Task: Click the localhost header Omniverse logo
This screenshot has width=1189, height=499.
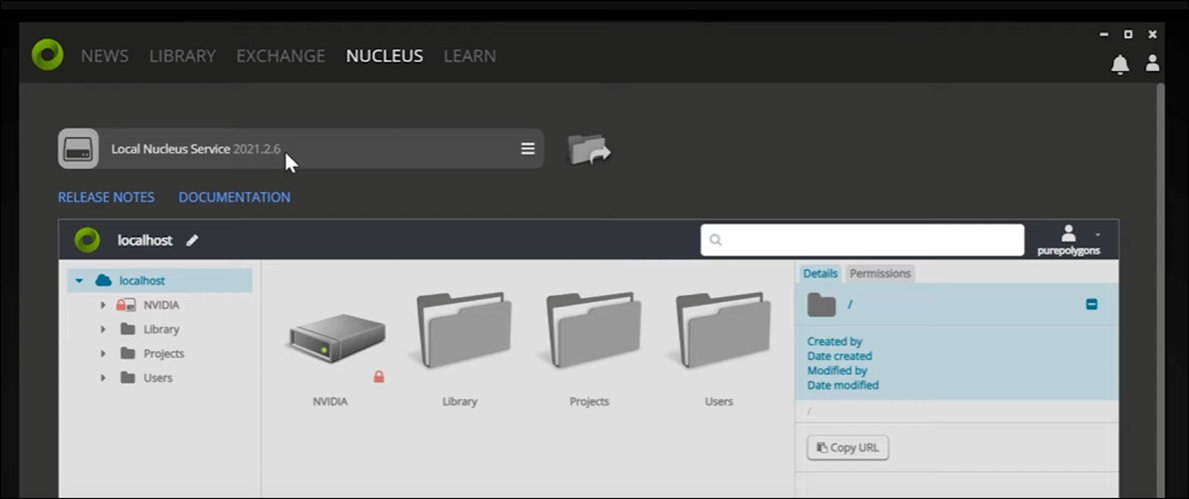Action: [x=87, y=240]
